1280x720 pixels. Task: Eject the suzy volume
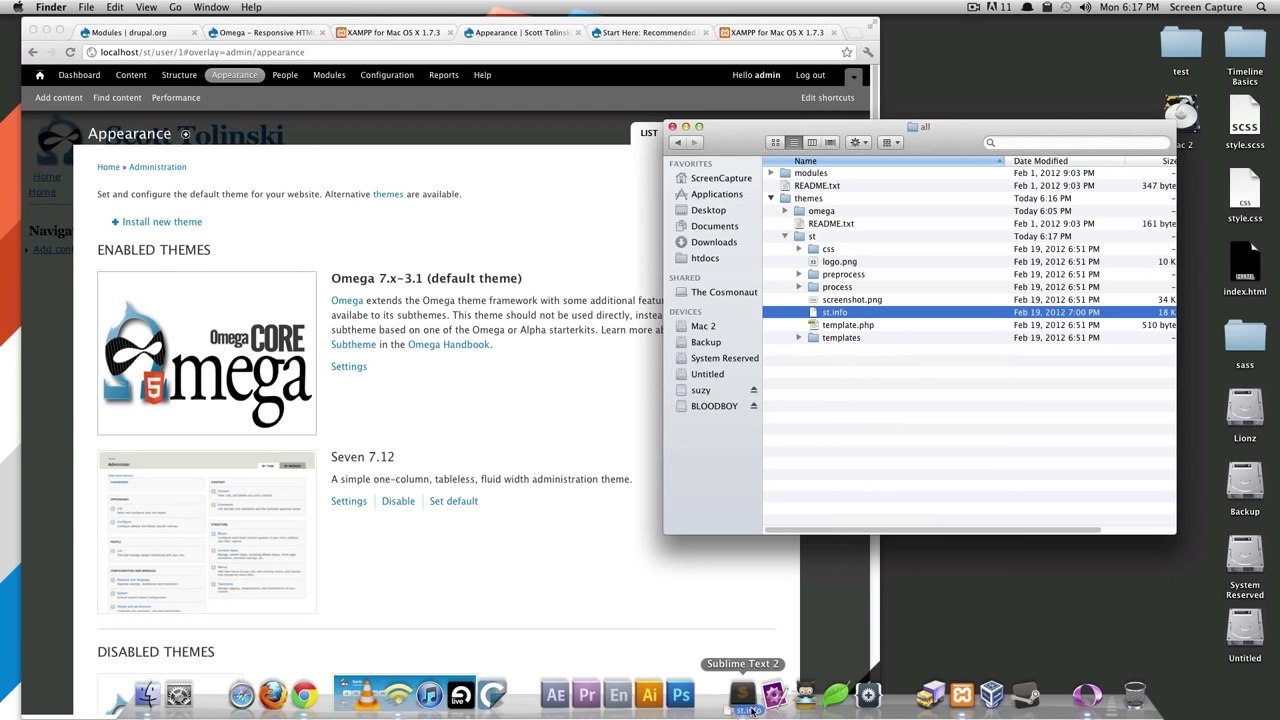753,390
